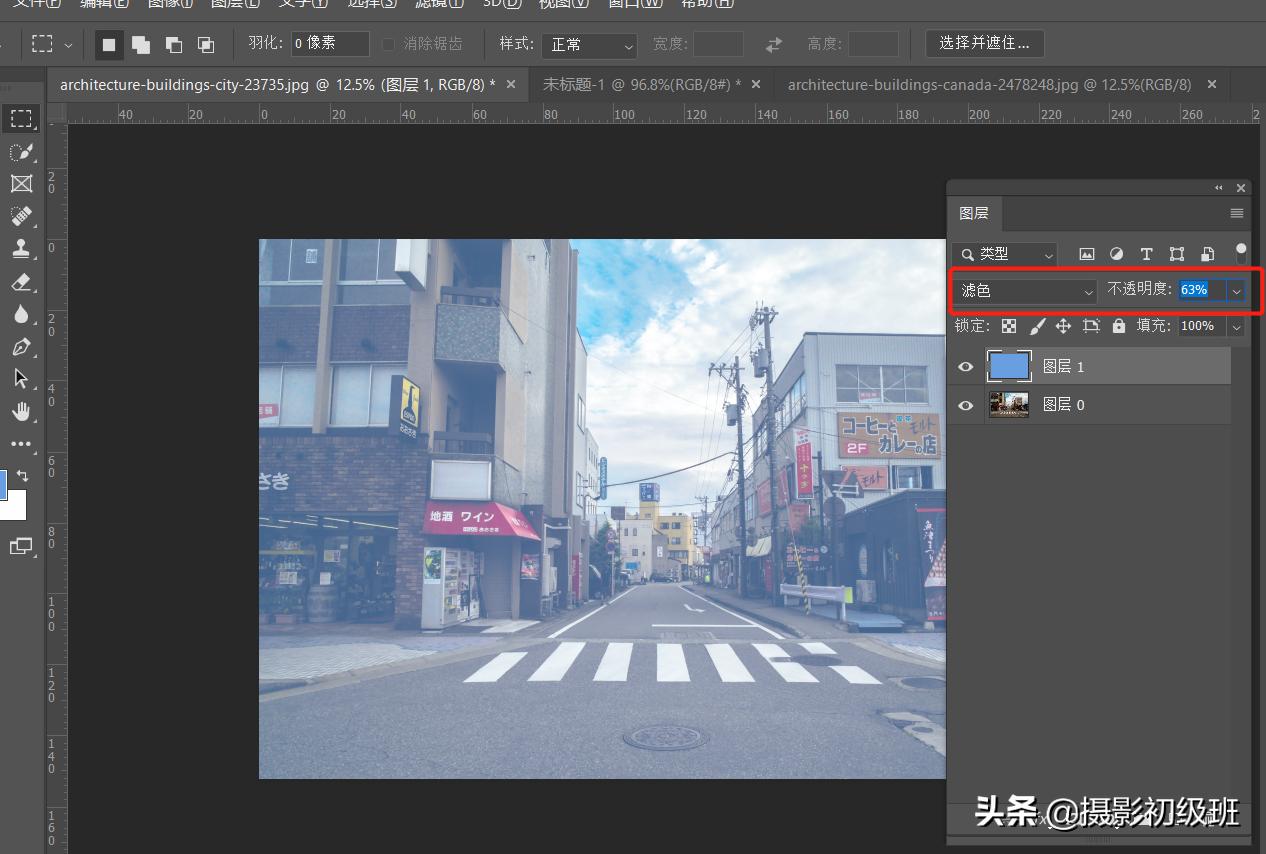This screenshot has width=1266, height=854.
Task: Select the Eraser tool
Action: 21,282
